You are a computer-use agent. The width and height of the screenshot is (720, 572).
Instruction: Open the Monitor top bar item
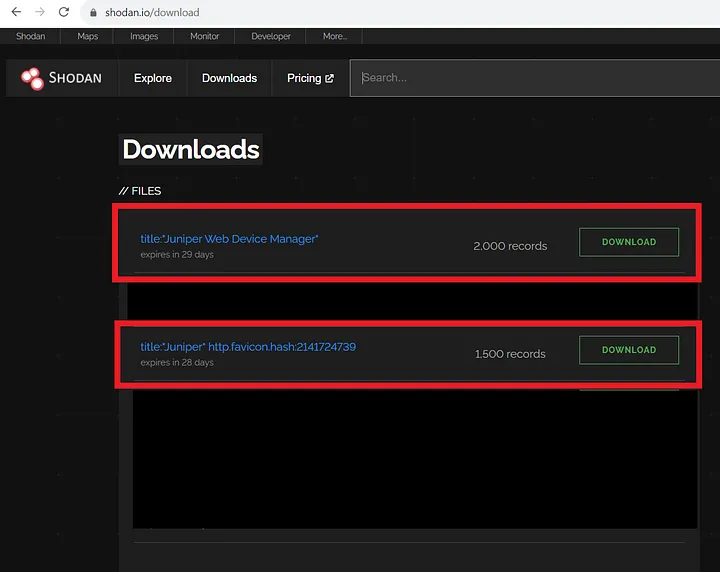pyautogui.click(x=204, y=36)
